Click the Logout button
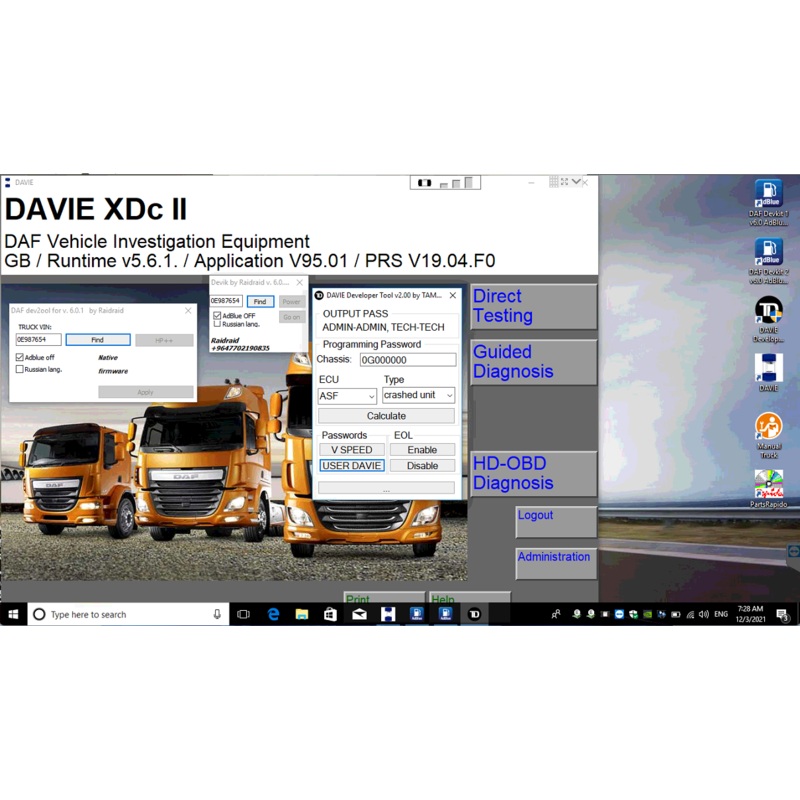Image resolution: width=800 pixels, height=800 pixels. [x=556, y=521]
